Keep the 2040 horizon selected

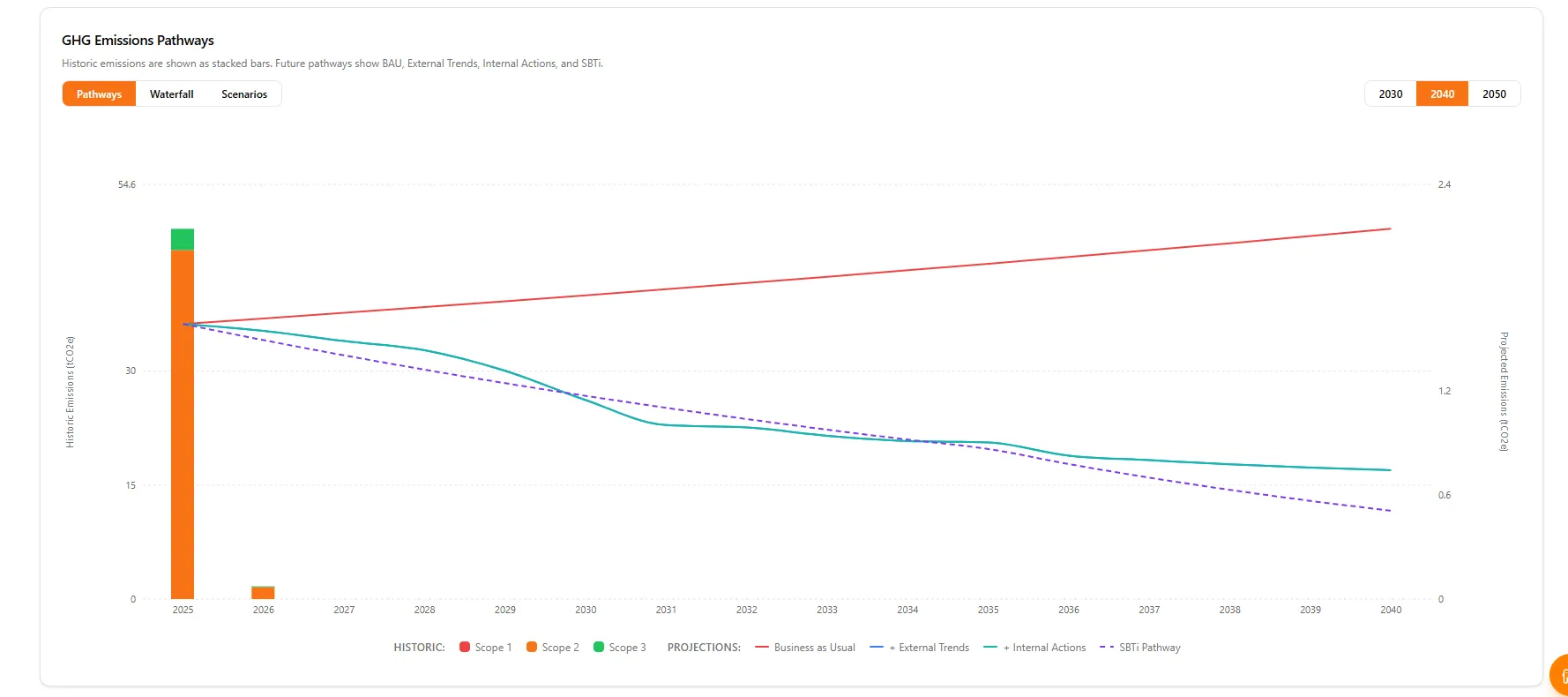click(1442, 94)
